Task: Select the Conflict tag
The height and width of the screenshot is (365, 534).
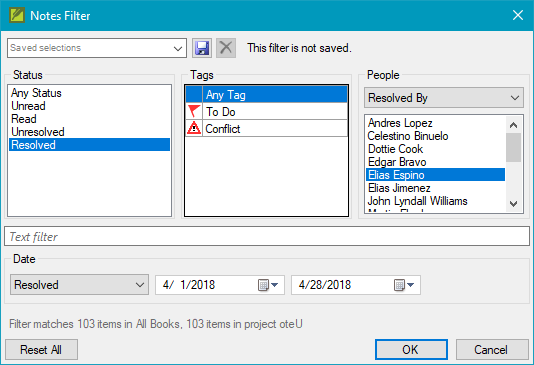Action: point(266,128)
